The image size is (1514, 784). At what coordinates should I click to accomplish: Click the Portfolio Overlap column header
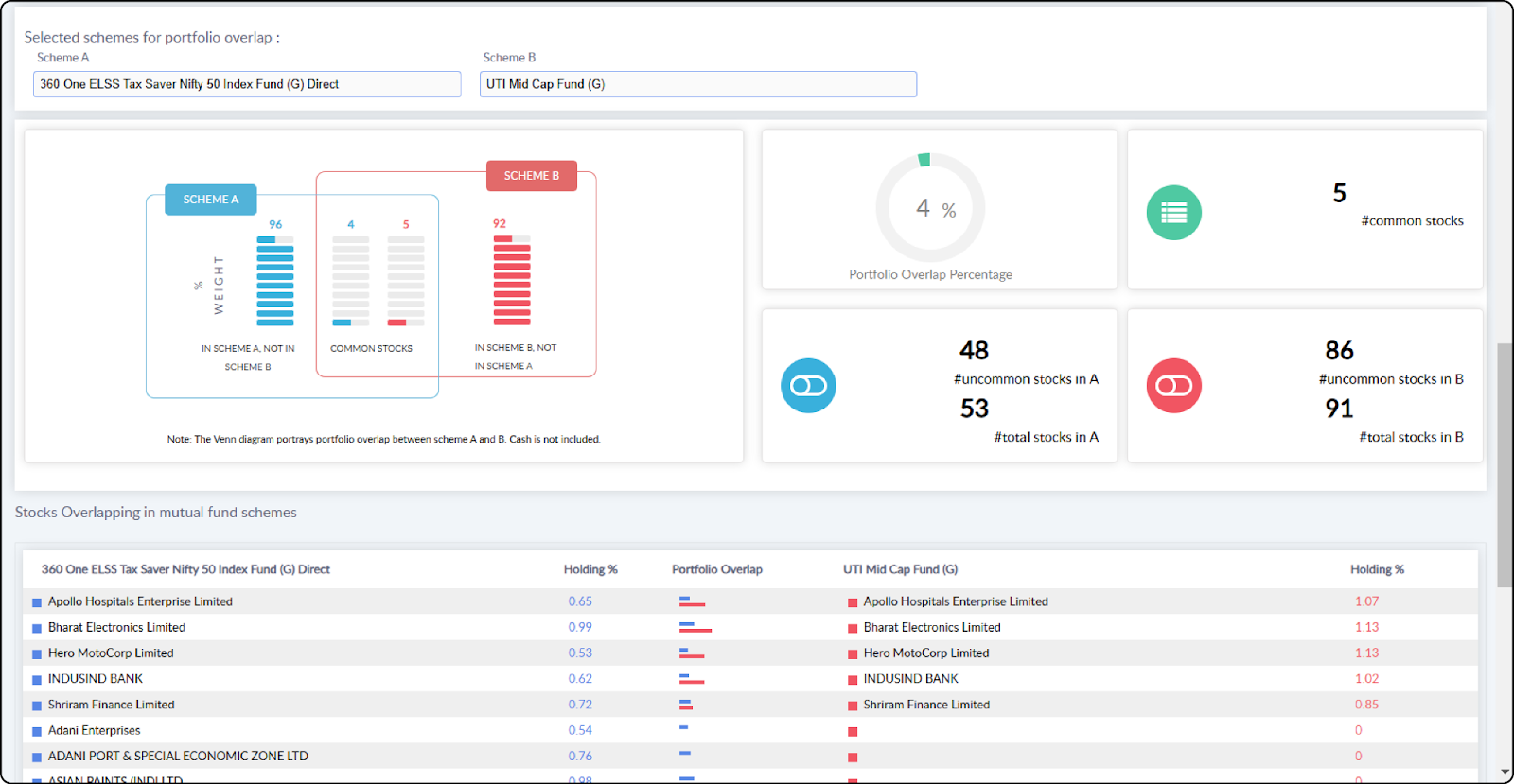coord(717,569)
